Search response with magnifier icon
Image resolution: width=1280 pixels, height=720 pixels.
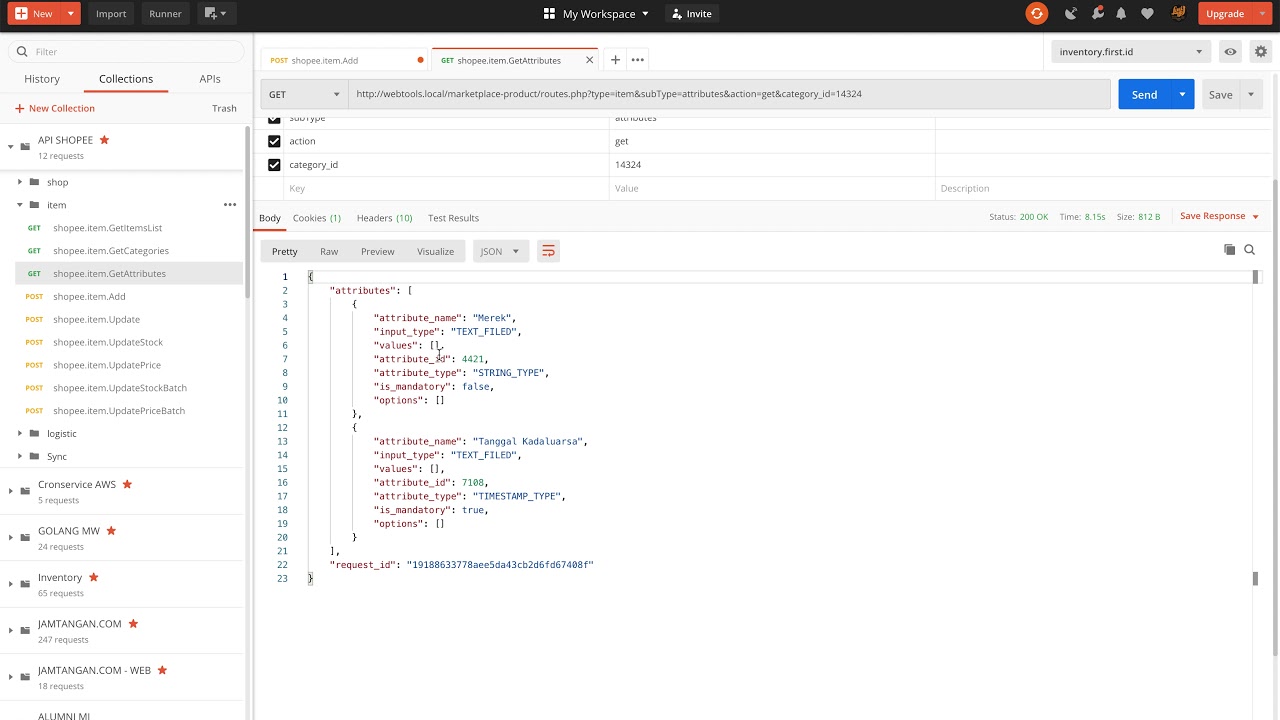(1249, 250)
